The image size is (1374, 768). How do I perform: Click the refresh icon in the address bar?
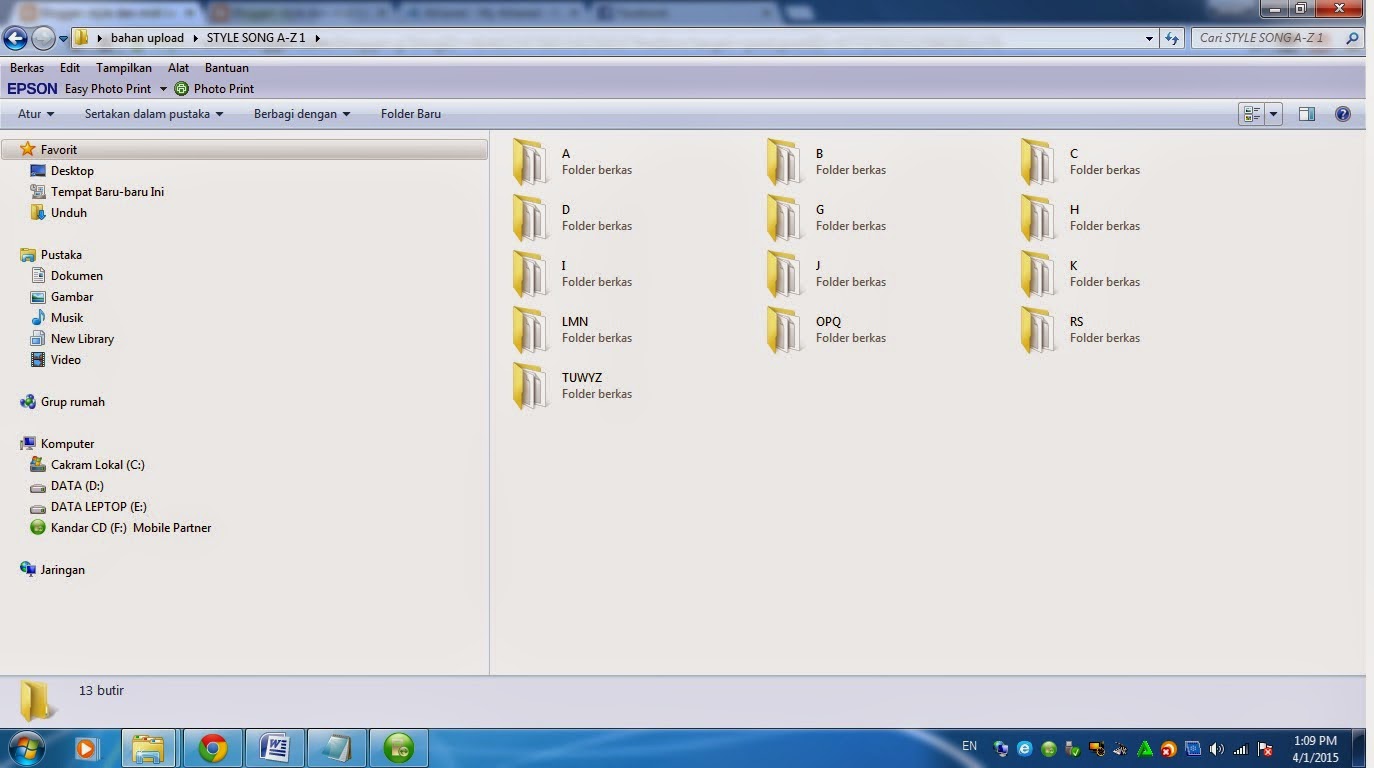click(x=1171, y=37)
